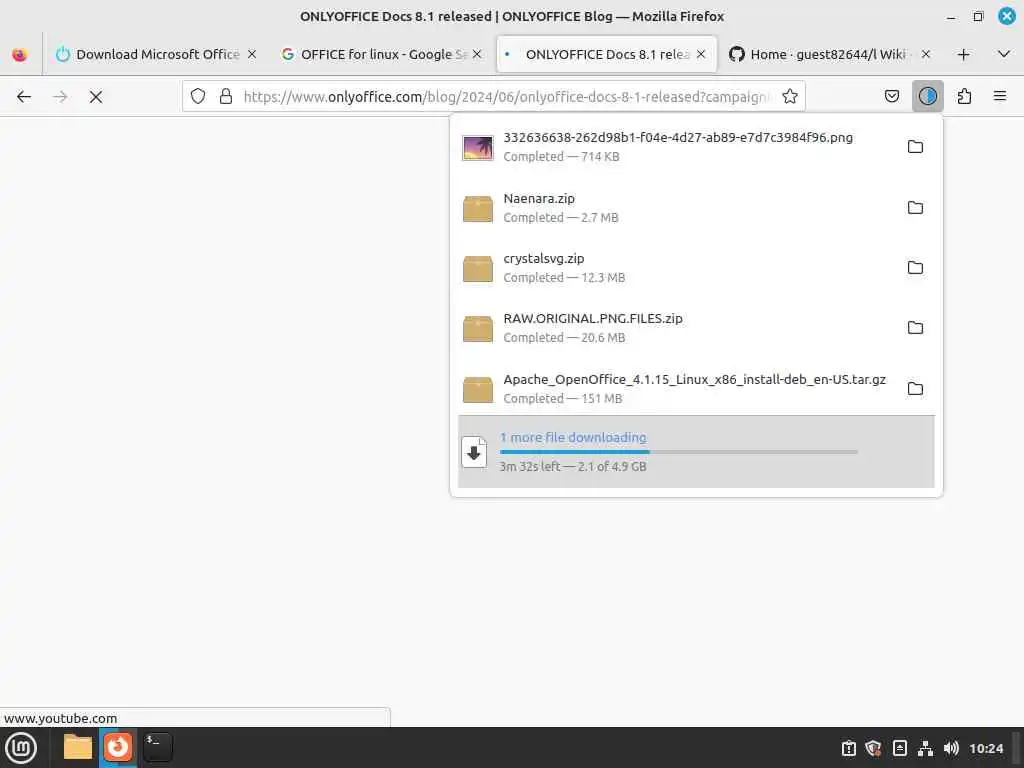This screenshot has width=1024, height=768.
Task: Click the download progress bar
Action: (679, 452)
